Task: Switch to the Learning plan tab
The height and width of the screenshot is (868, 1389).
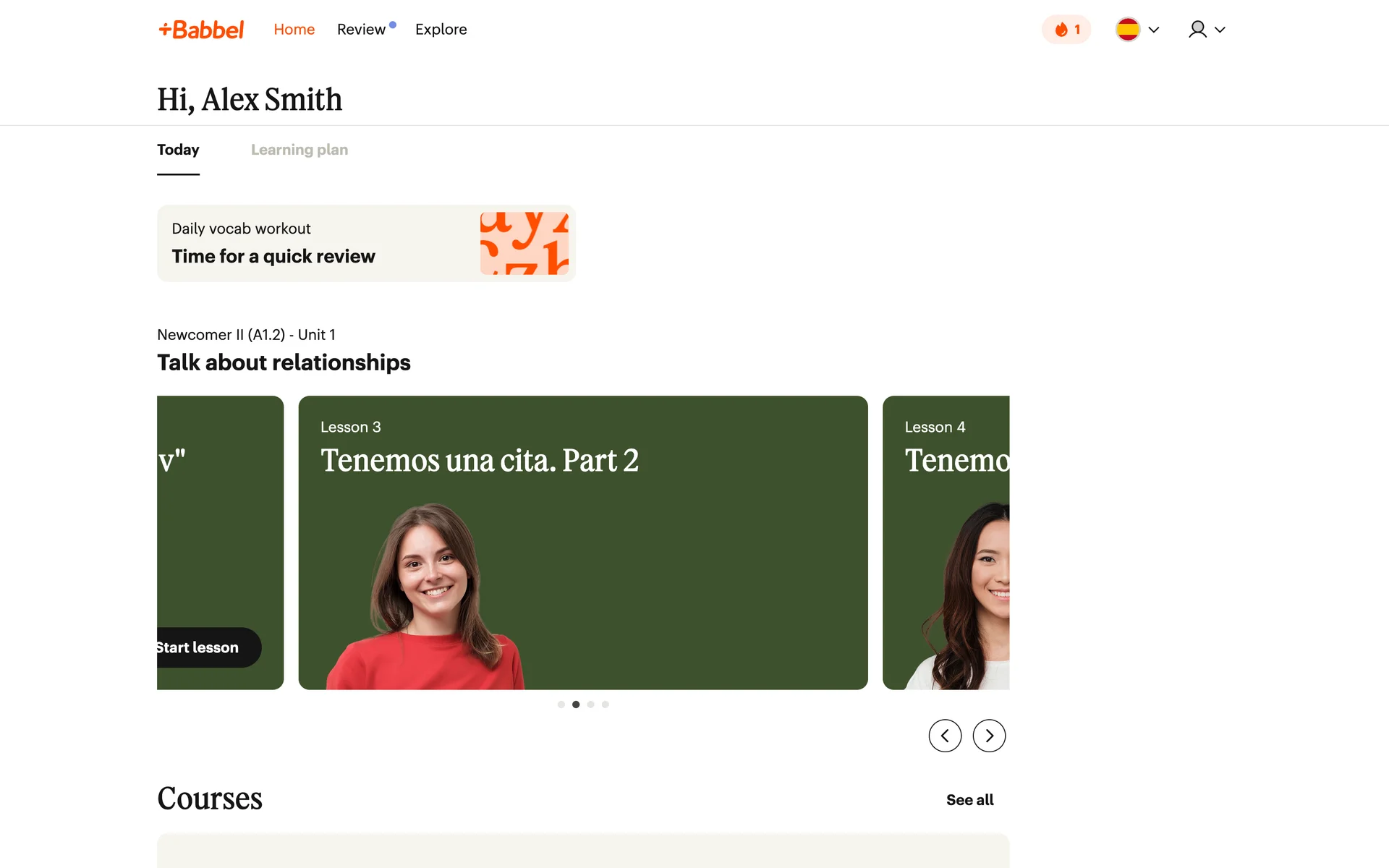Action: (x=299, y=150)
